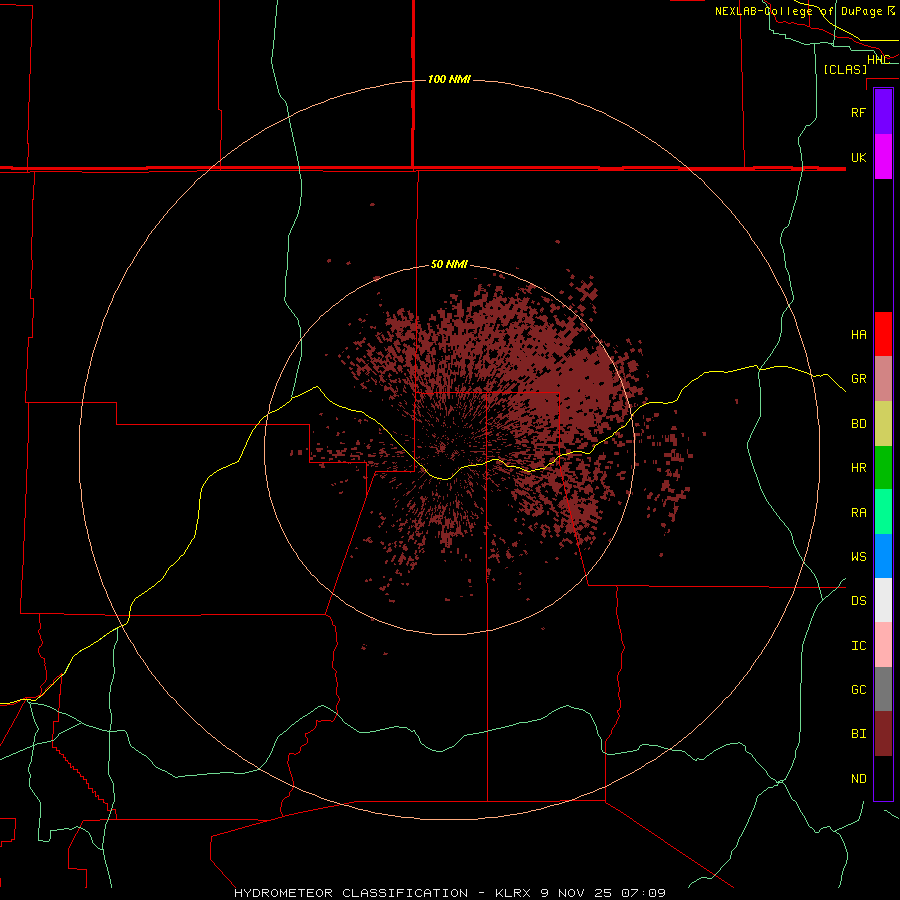
Task: Click the ND black legend swatch
Action: point(883,778)
